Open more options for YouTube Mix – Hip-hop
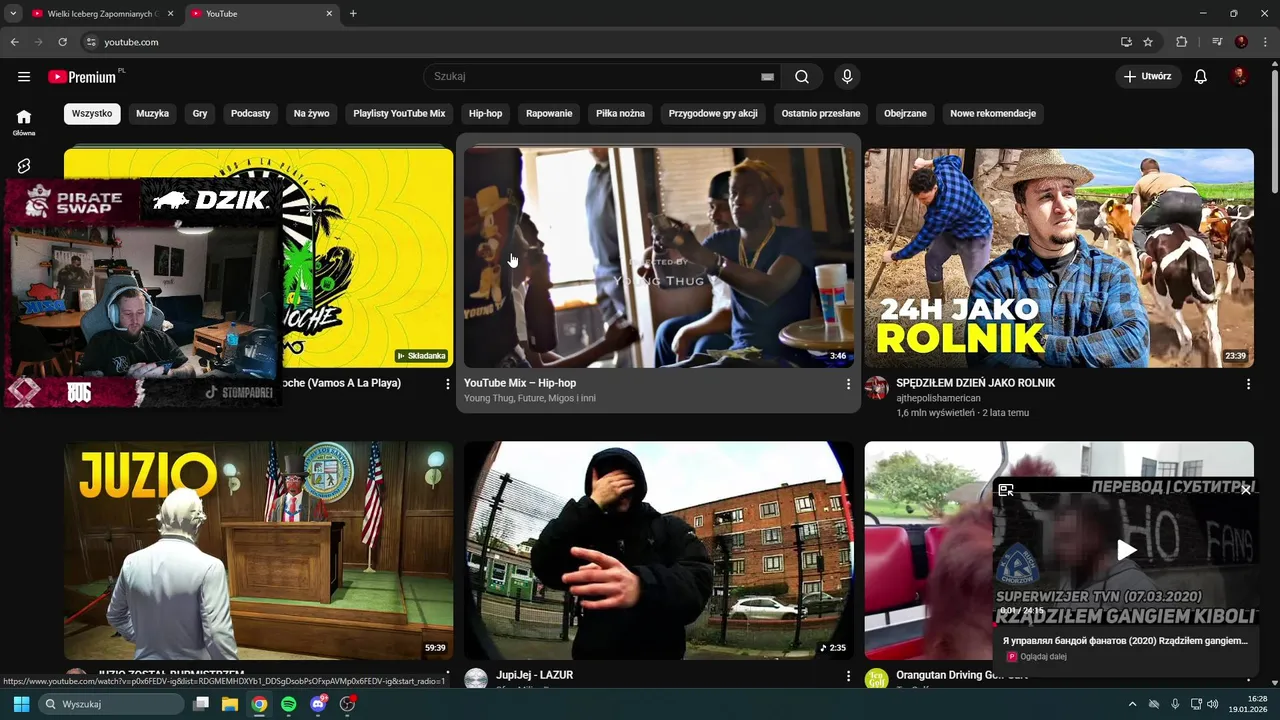The height and width of the screenshot is (720, 1280). pos(848,384)
